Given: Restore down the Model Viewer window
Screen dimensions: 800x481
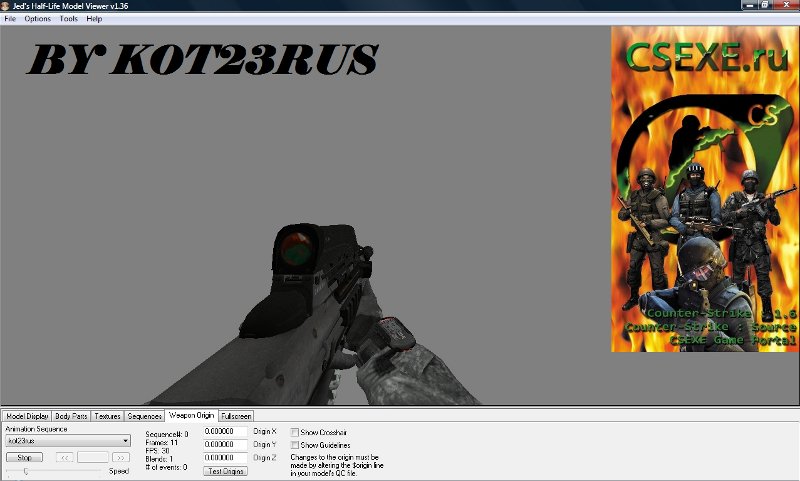Looking at the screenshot, I should (x=765, y=5).
